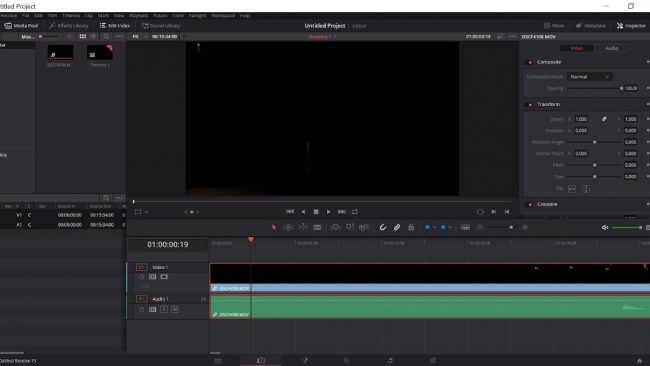
Task: Go to first frame button
Action: click(x=290, y=212)
